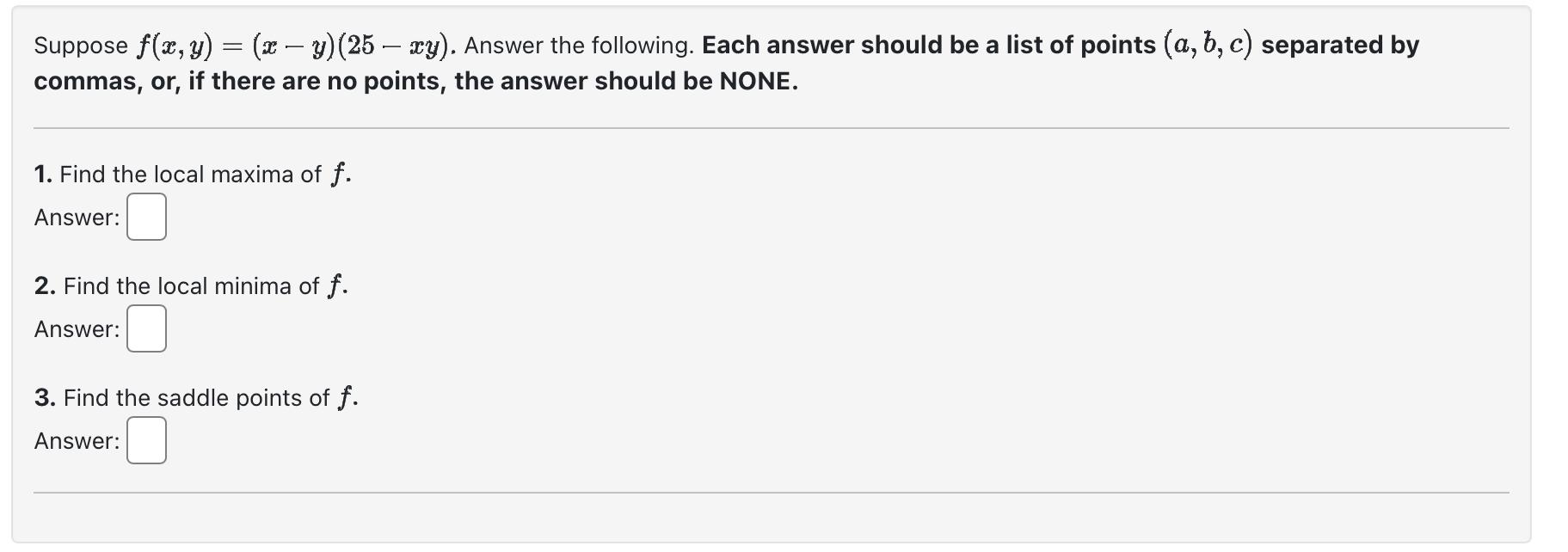Click inside the second empty answer input
This screenshot has height=552, width=1568.
click(x=145, y=328)
